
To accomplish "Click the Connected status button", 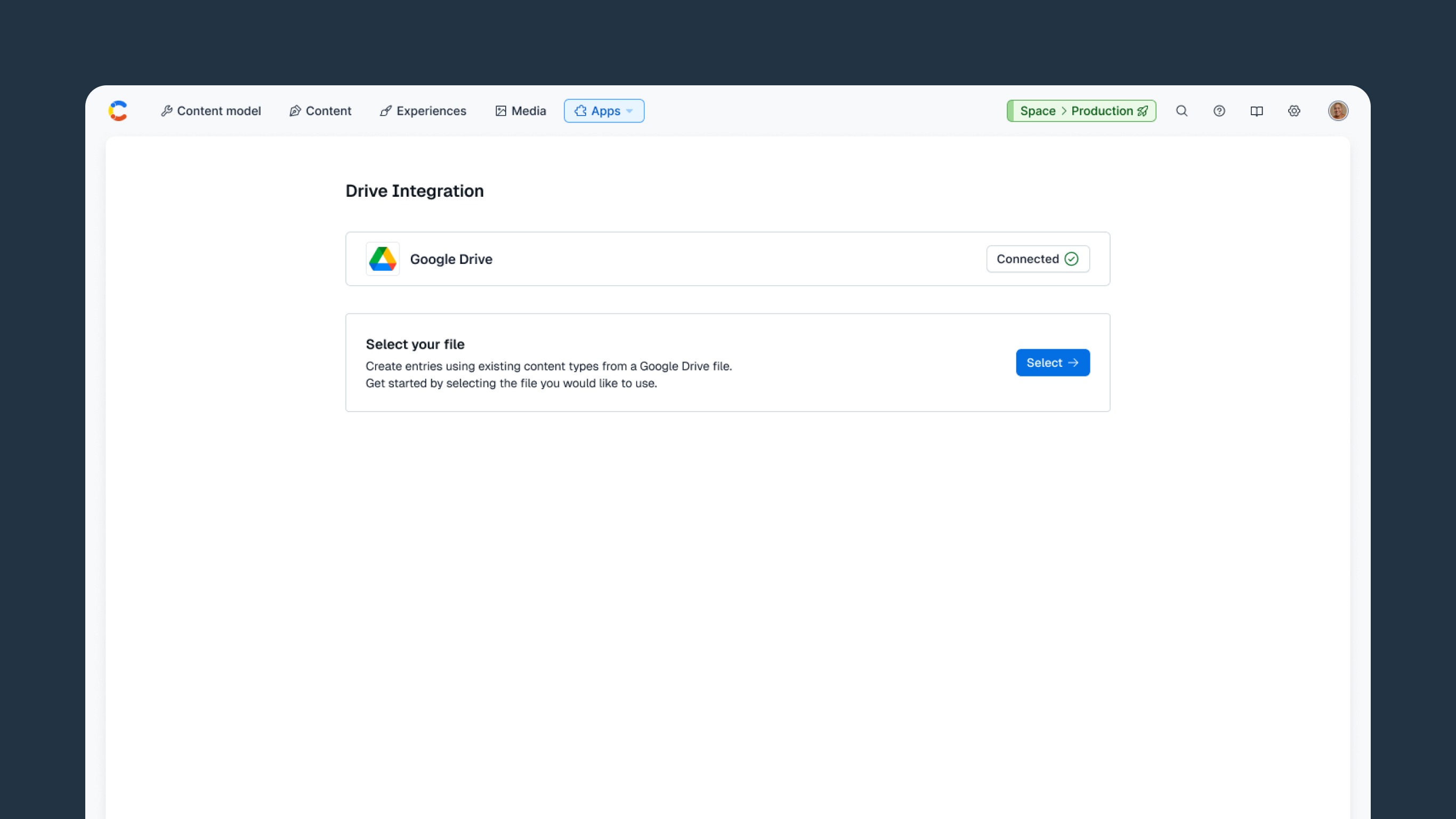I will tap(1038, 259).
